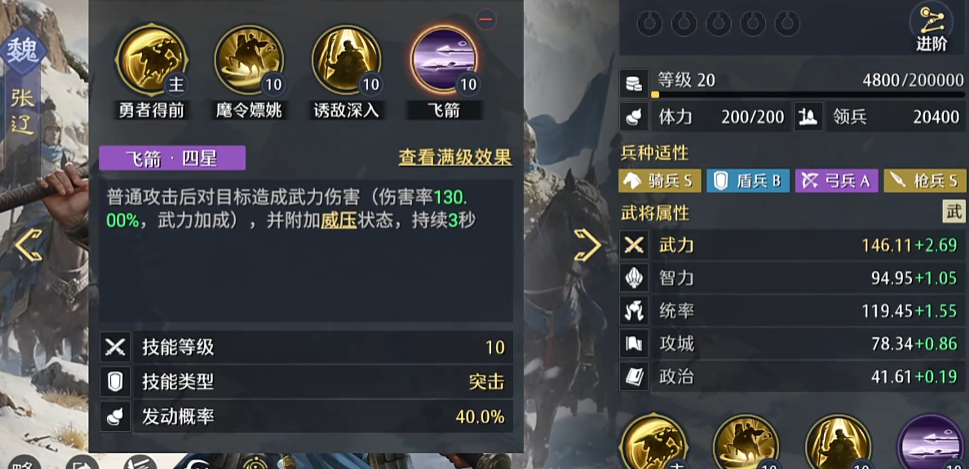Toggle the 武 attribute view button
Viewport: 969px width, 469px height.
click(953, 211)
